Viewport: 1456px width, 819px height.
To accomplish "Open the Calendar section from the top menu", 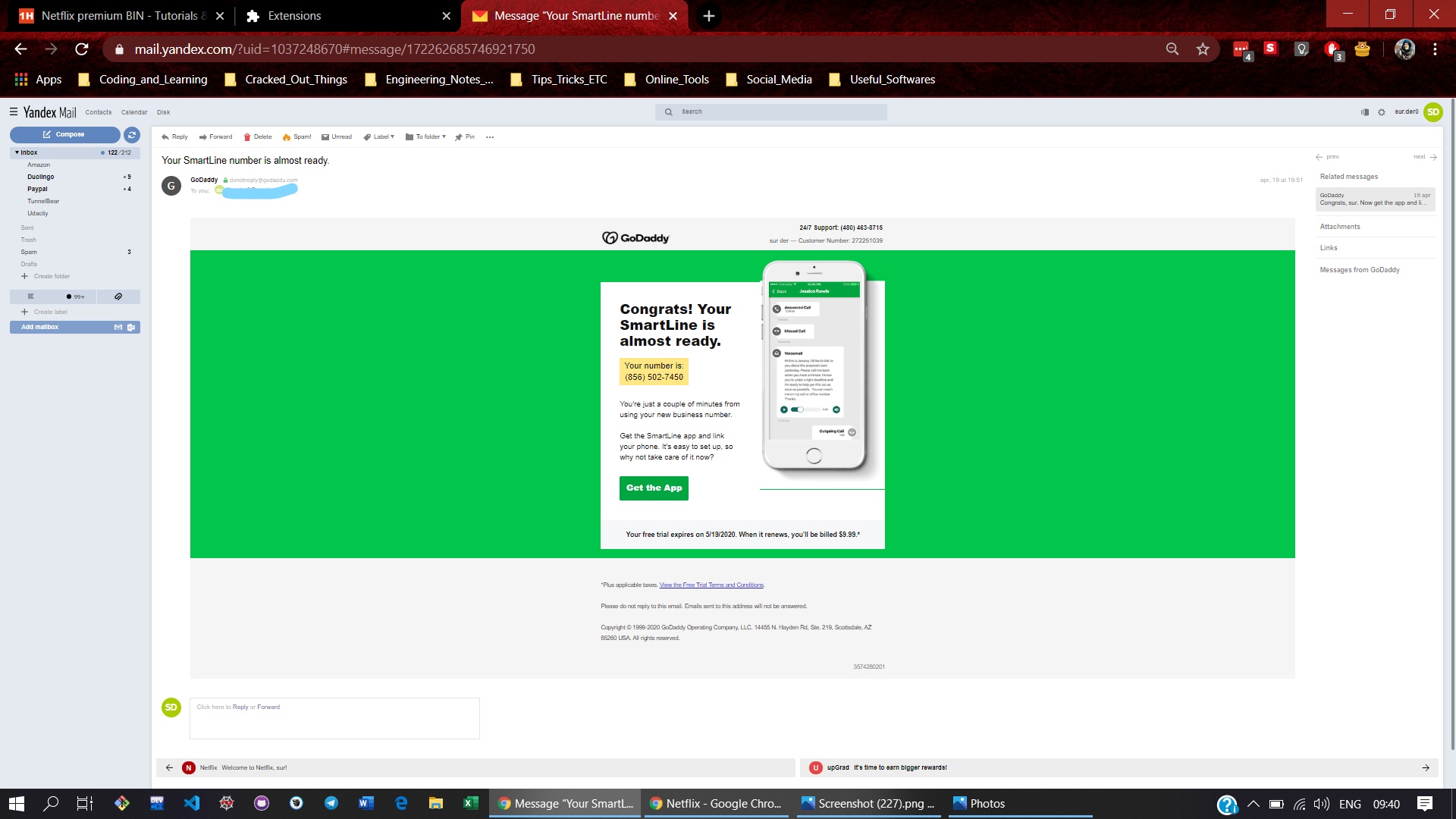I will pyautogui.click(x=134, y=112).
